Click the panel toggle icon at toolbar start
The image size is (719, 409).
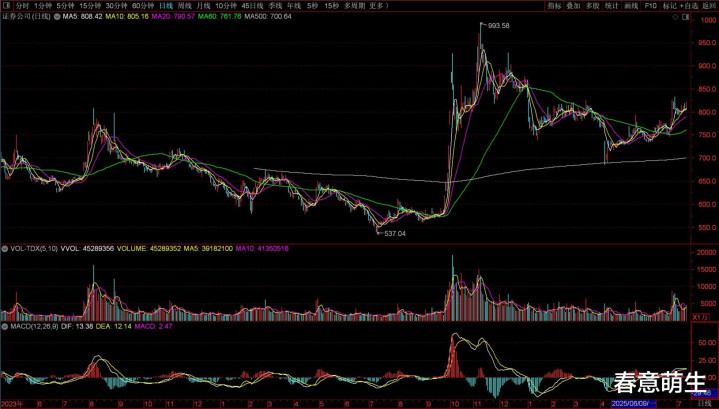(x=6, y=6)
